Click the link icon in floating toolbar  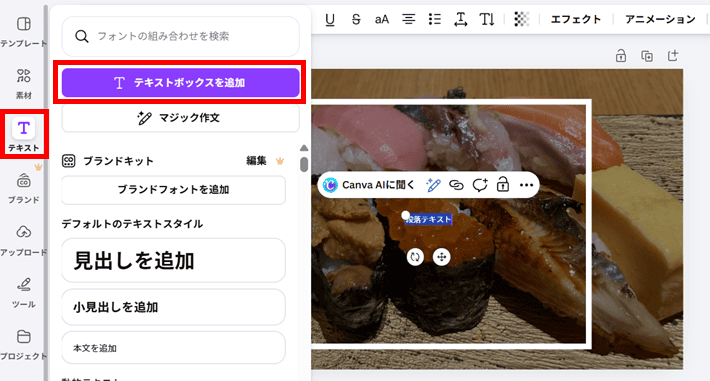click(456, 185)
